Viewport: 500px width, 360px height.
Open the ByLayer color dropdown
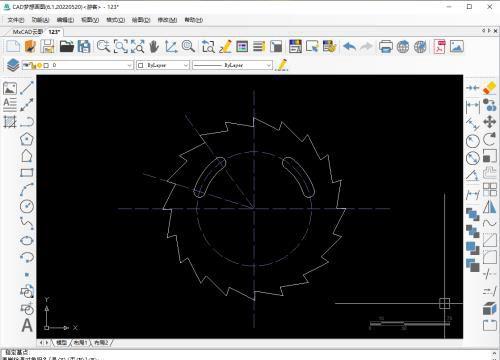[x=163, y=65]
